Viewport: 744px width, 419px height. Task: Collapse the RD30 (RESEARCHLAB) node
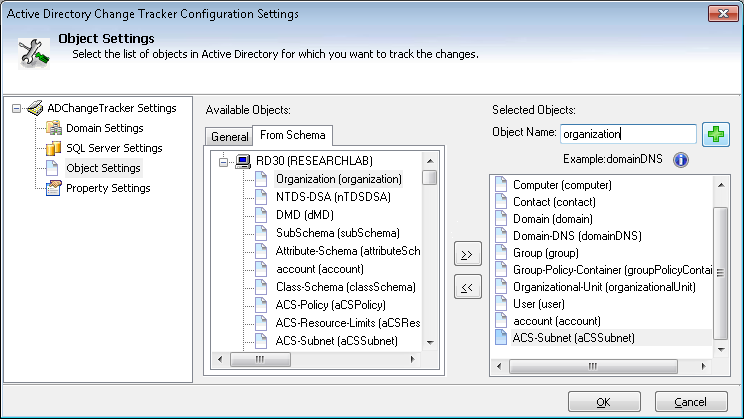223,162
